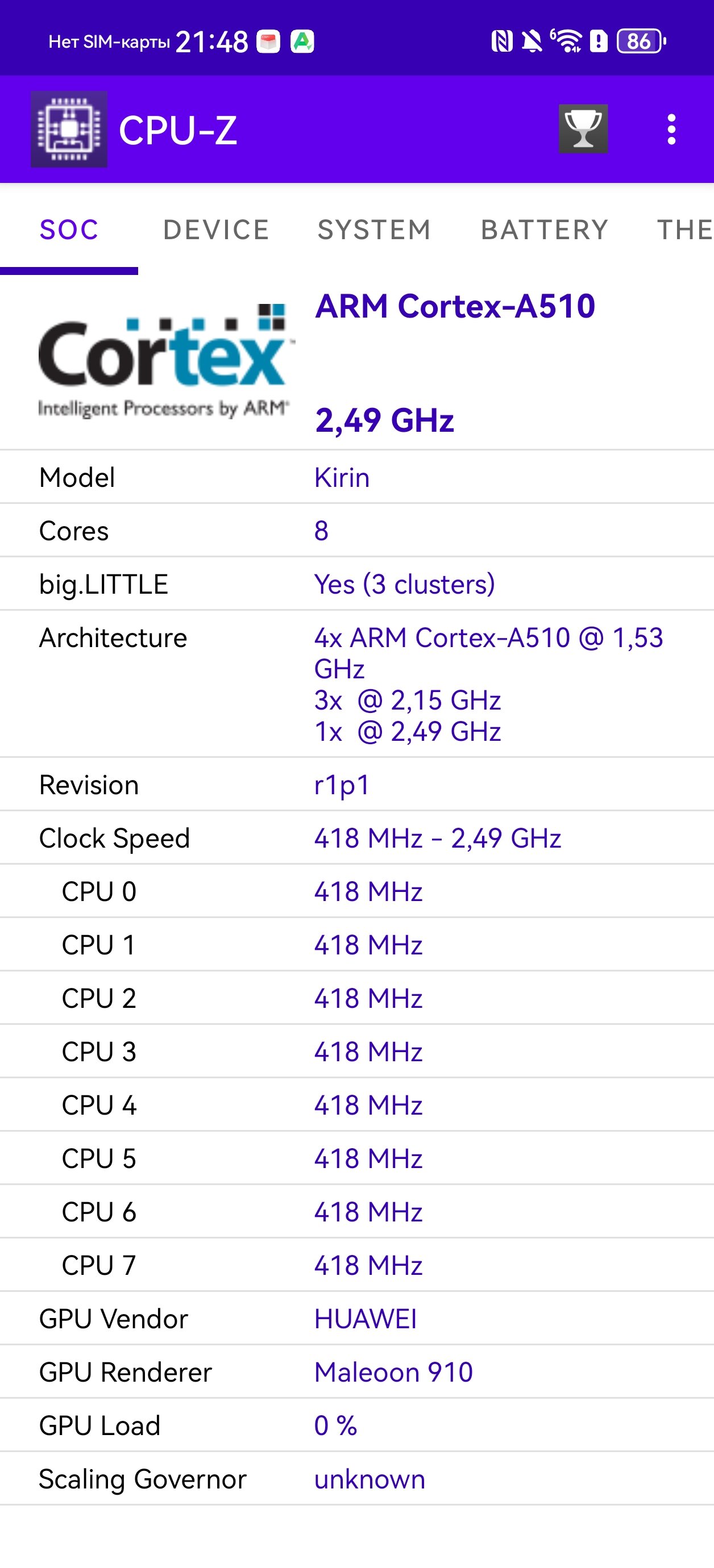The height and width of the screenshot is (1568, 714).
Task: Tap the Scaling Governor row
Action: (x=357, y=1478)
